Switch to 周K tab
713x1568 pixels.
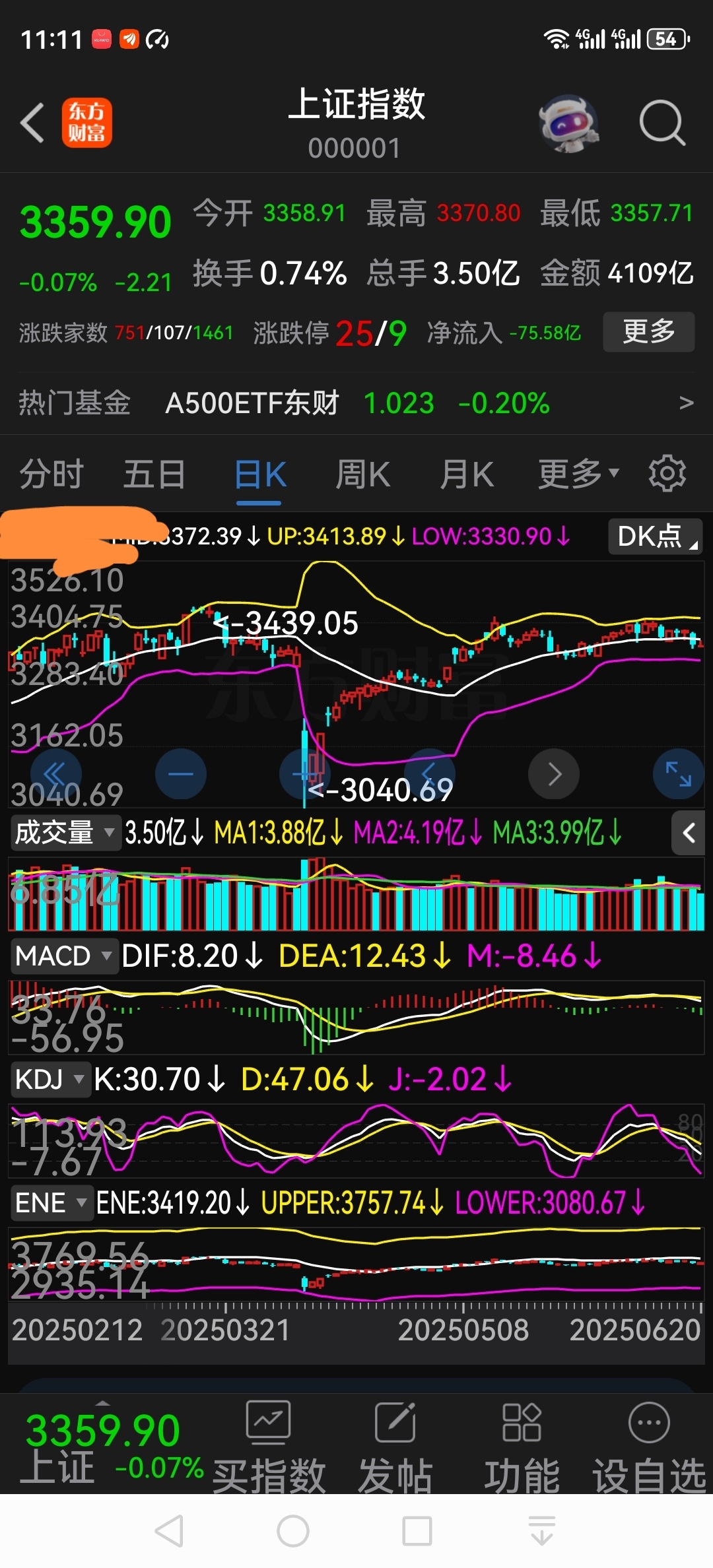click(362, 474)
